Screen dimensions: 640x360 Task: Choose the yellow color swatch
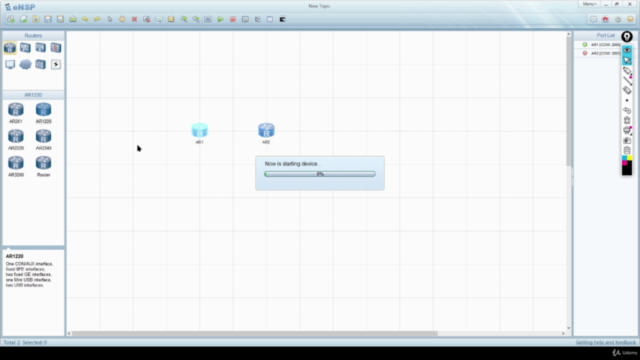click(630, 158)
